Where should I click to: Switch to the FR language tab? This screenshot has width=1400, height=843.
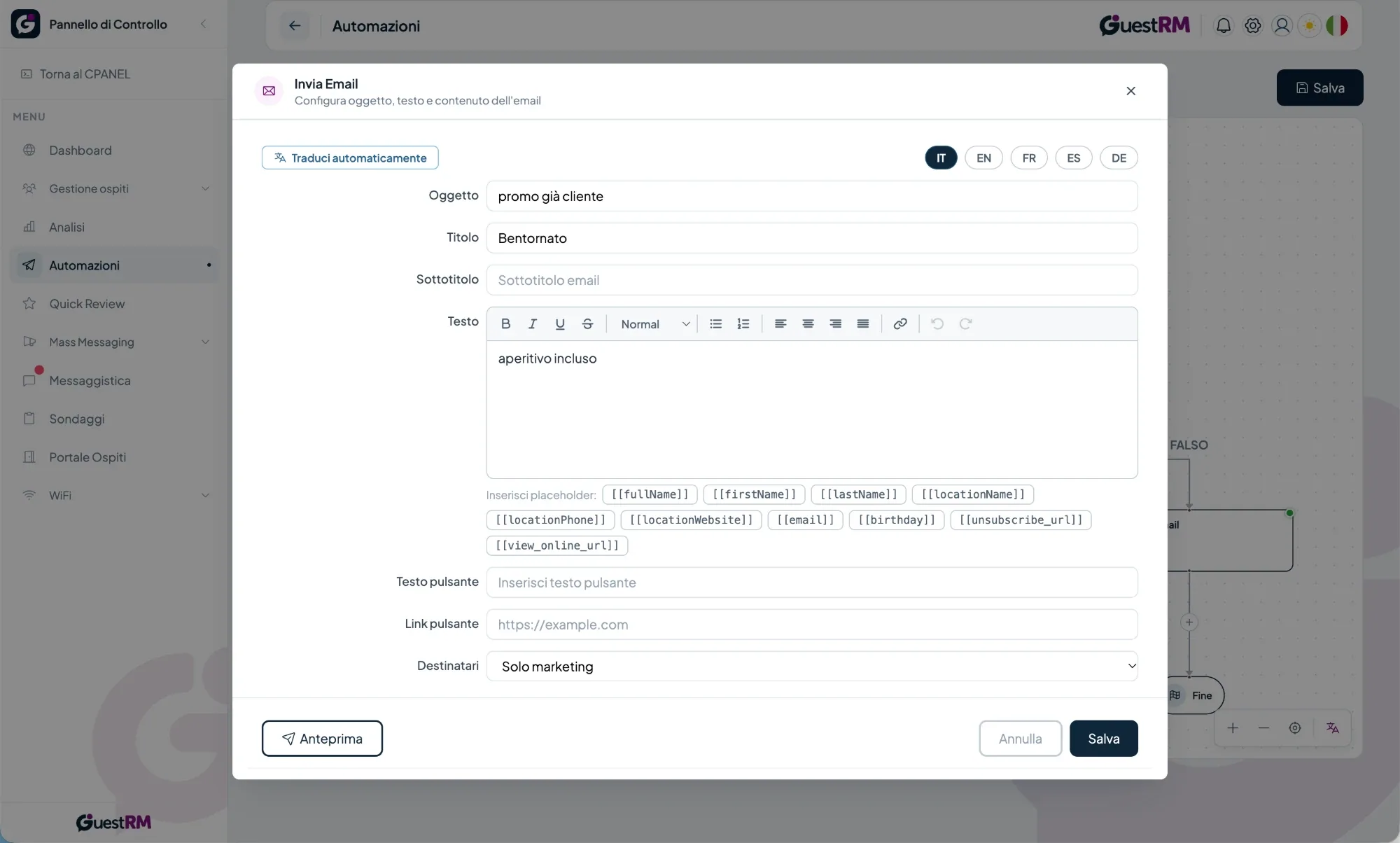point(1029,158)
